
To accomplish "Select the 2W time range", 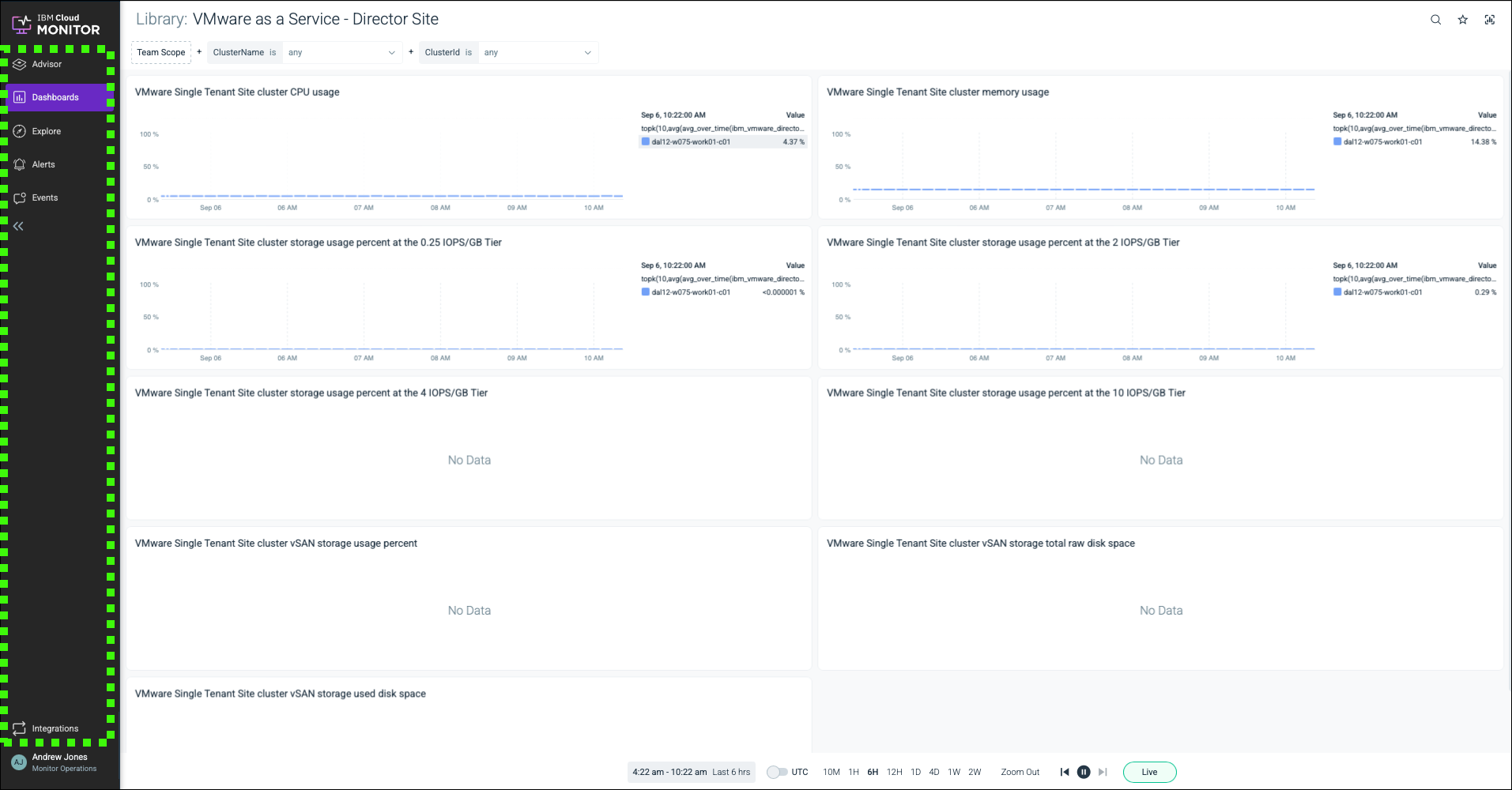I will (975, 772).
